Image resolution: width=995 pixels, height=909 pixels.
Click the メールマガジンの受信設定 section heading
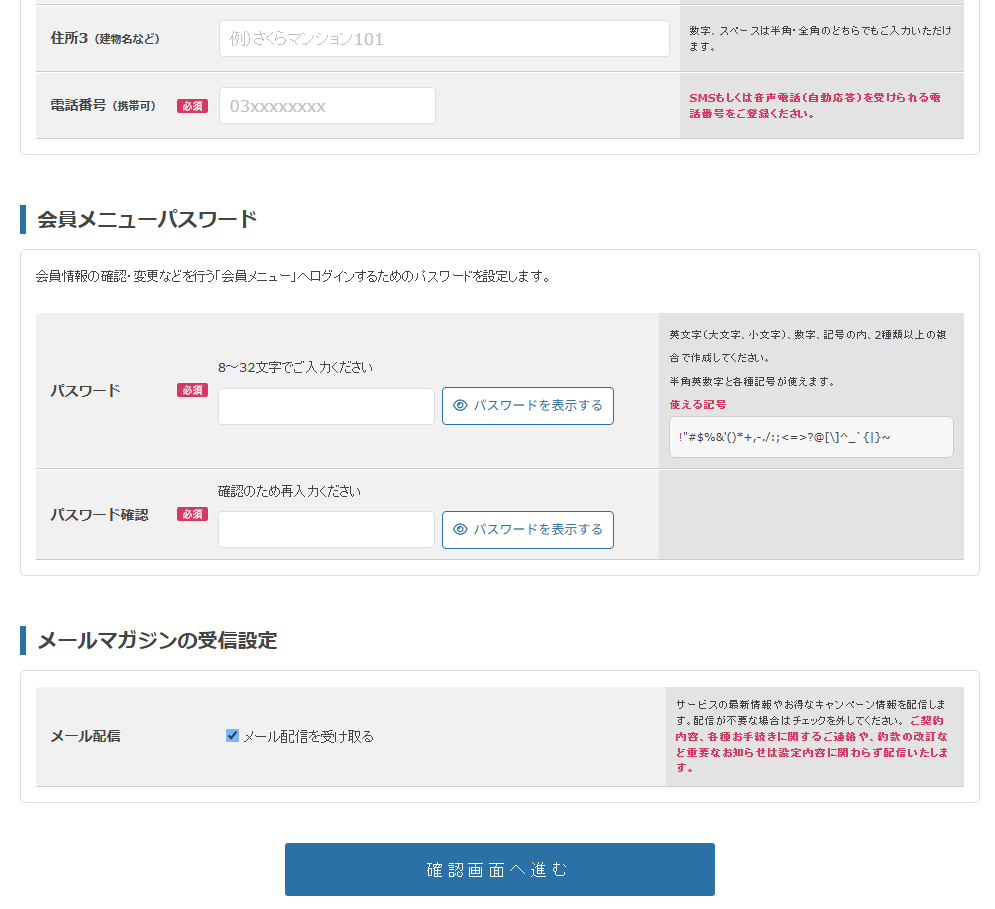(x=157, y=641)
